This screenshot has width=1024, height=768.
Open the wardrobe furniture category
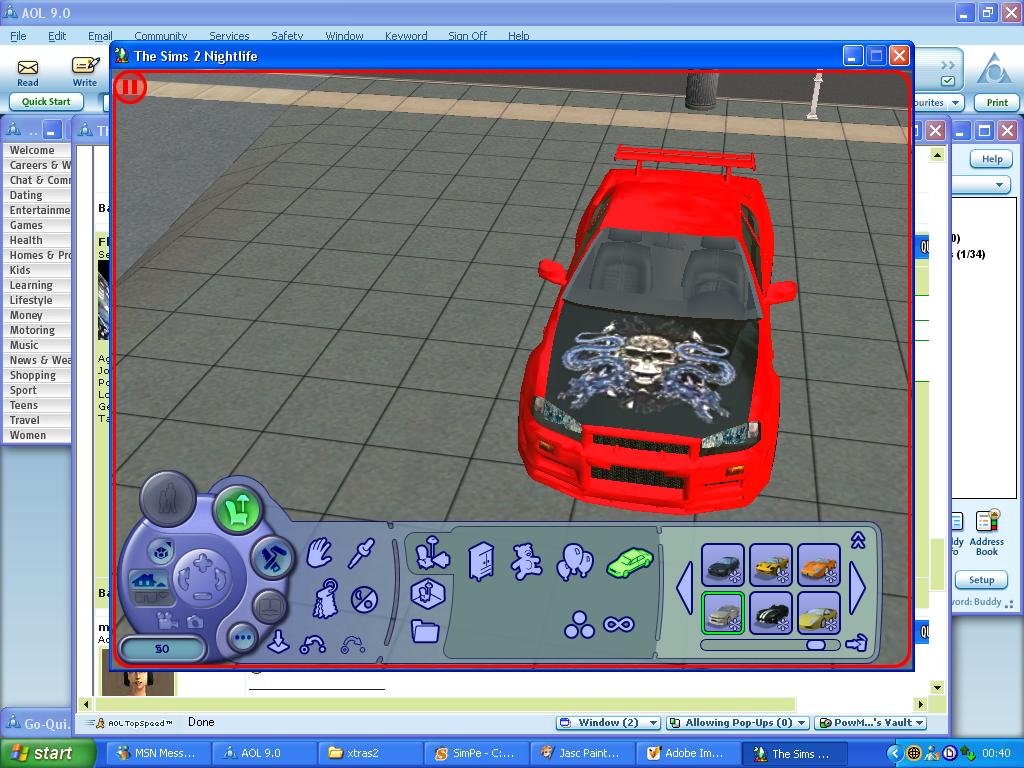tap(481, 562)
